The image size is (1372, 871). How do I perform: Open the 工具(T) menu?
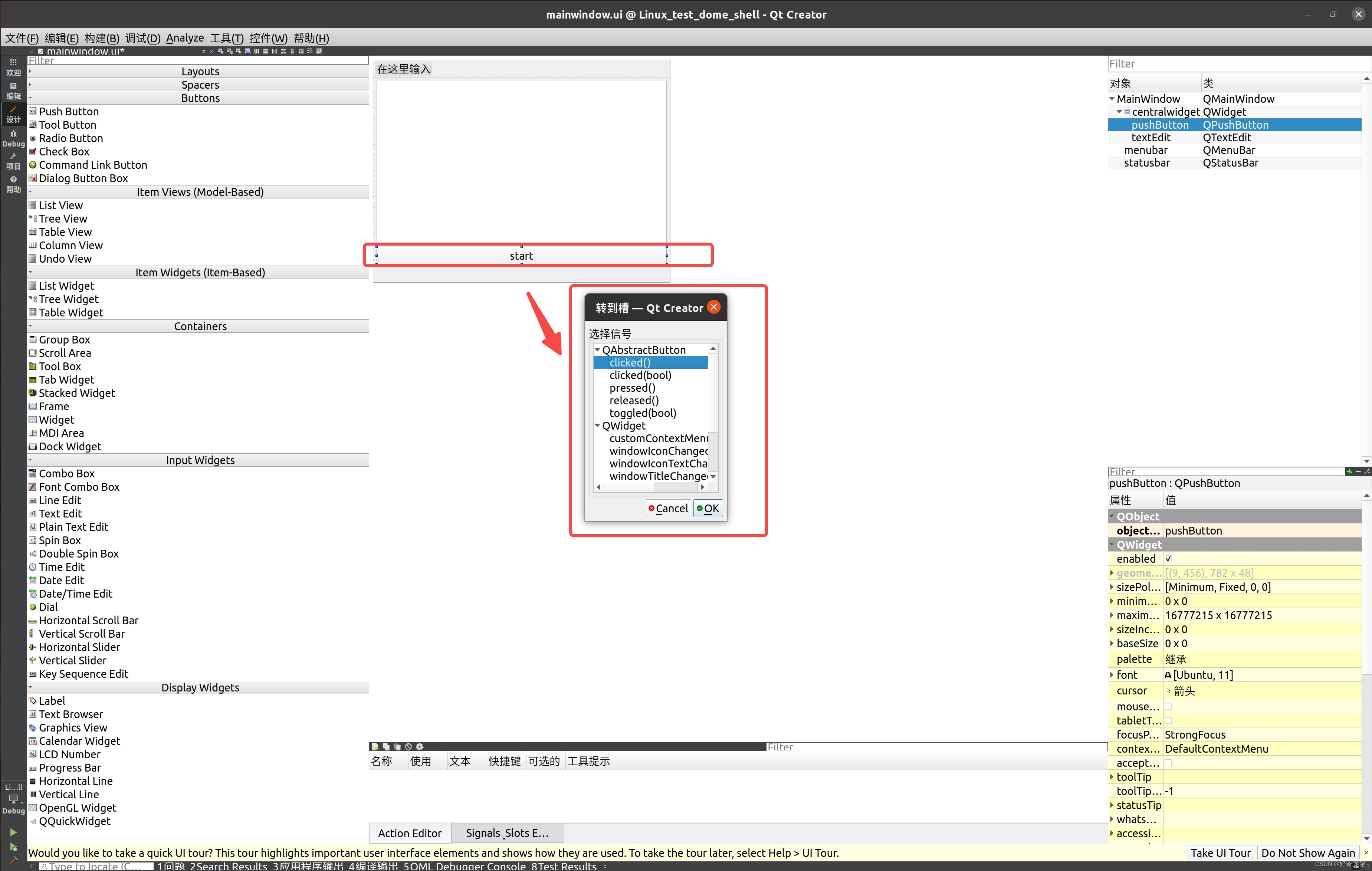(x=226, y=38)
